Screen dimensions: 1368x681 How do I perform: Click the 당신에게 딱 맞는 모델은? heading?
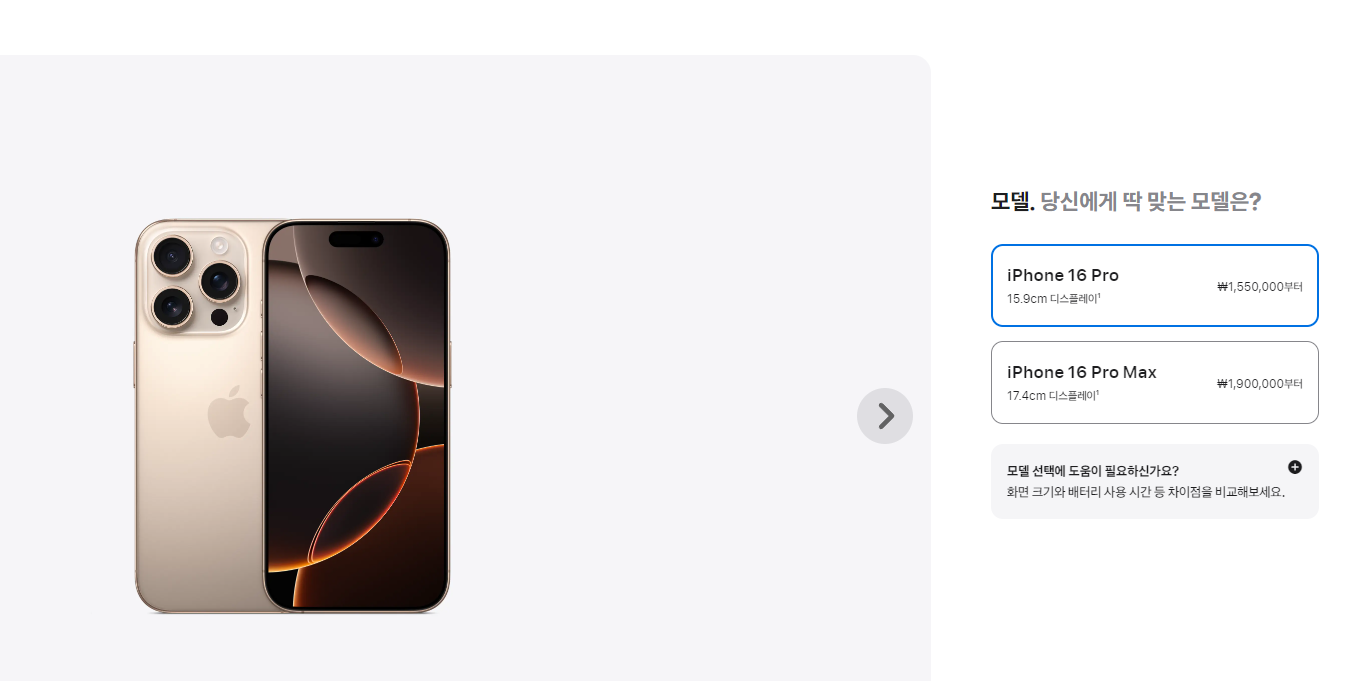1151,201
